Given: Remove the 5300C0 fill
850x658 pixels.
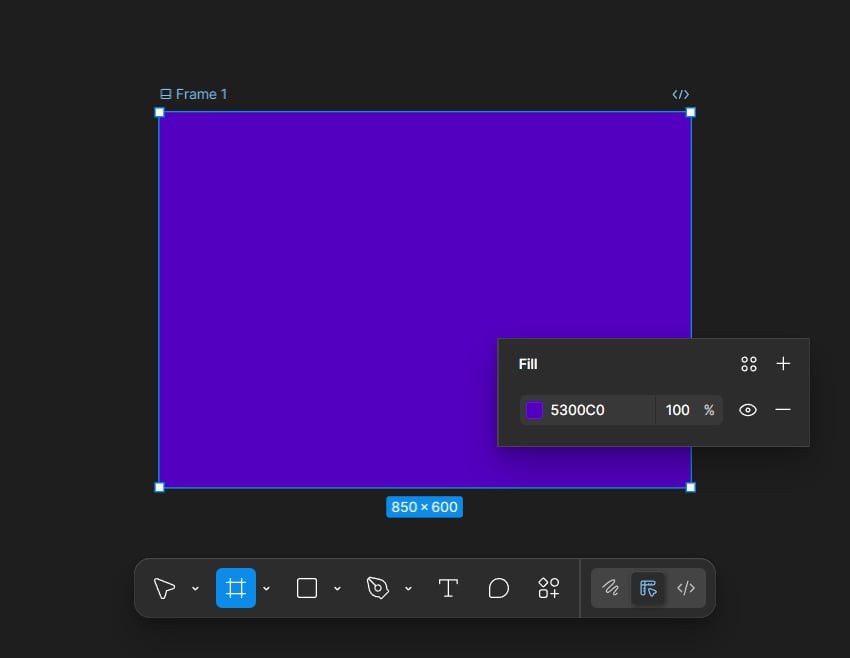Looking at the screenshot, I should pos(783,410).
